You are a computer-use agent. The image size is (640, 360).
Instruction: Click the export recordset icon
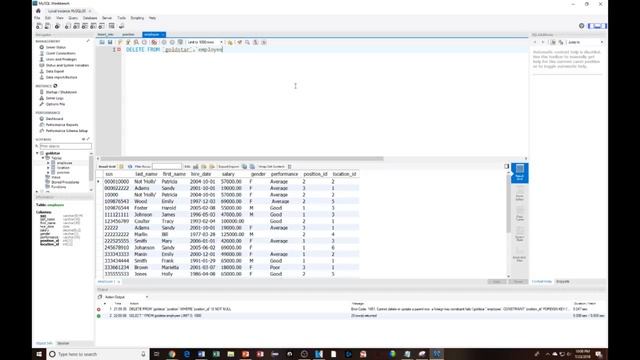(x=244, y=167)
